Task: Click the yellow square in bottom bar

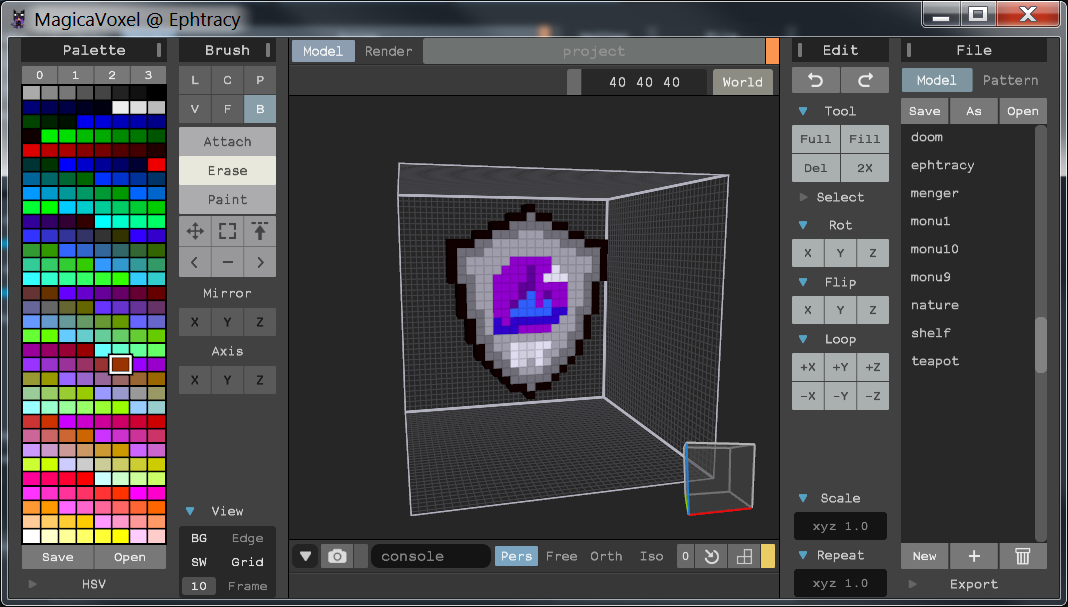Action: [x=768, y=557]
